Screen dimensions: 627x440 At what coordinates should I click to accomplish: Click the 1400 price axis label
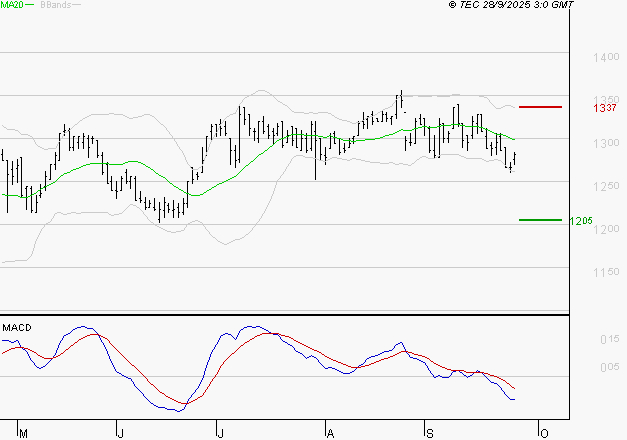click(606, 58)
